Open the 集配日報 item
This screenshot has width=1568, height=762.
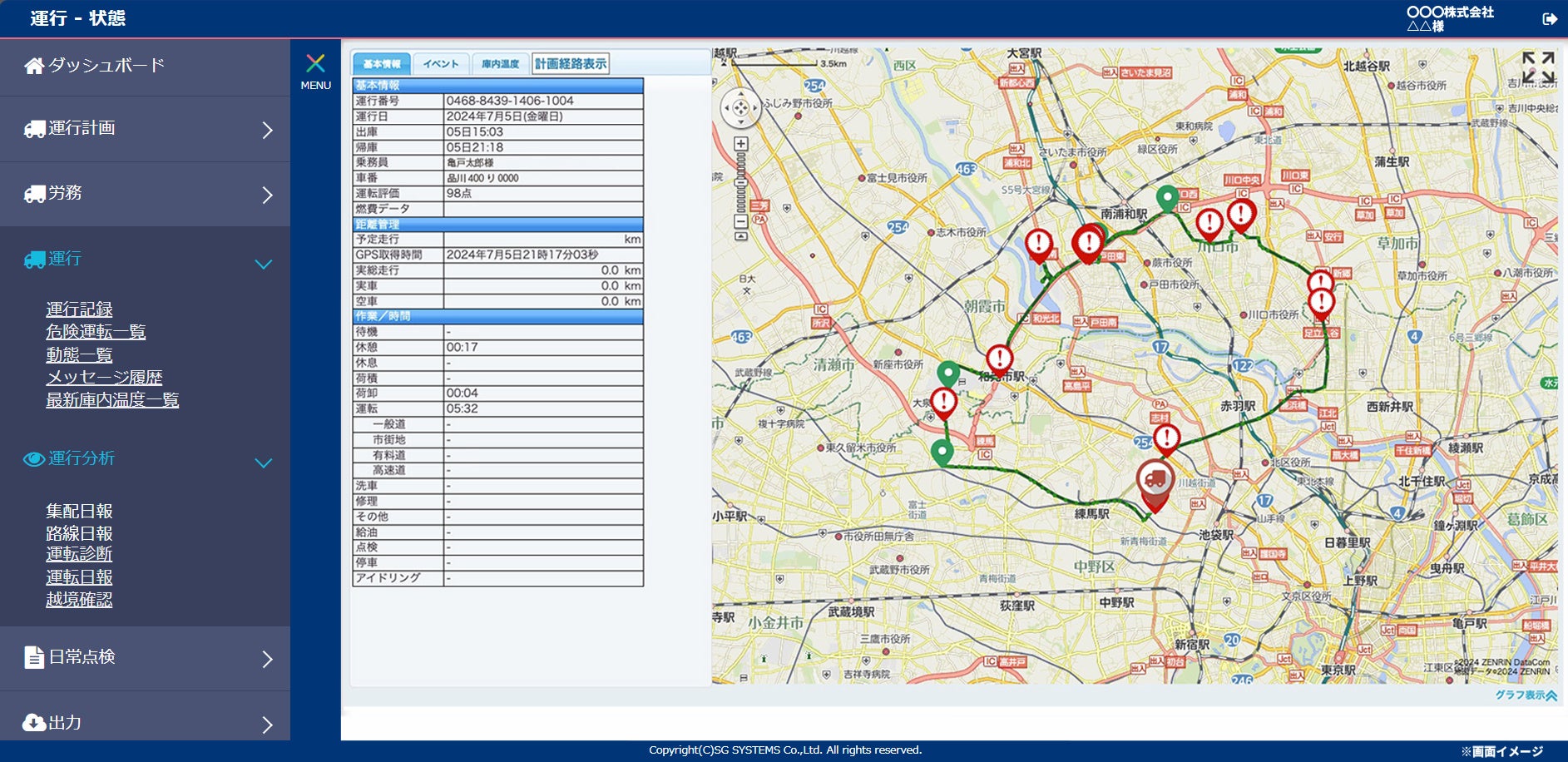click(x=79, y=512)
